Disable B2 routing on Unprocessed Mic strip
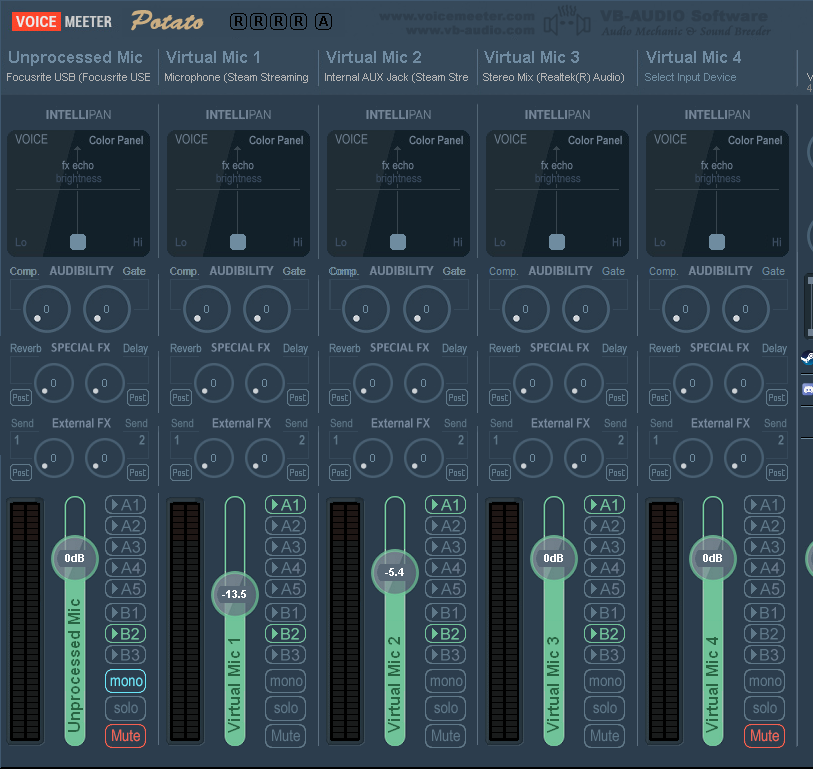813x769 pixels. click(x=125, y=634)
